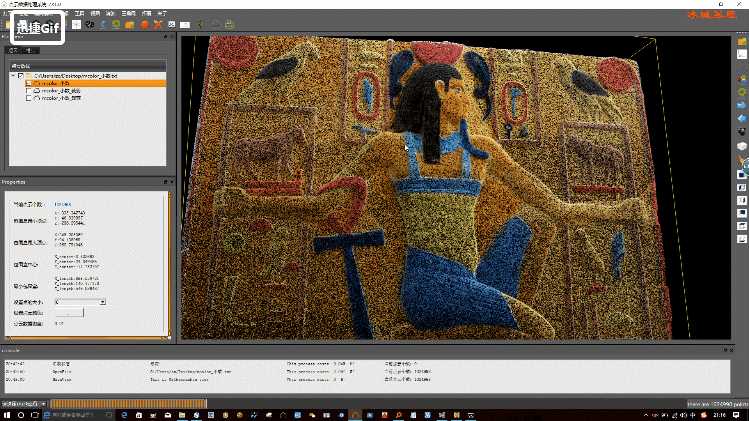Click the blue diamond icon in right sidebar
The height and width of the screenshot is (421, 749).
pos(742,118)
